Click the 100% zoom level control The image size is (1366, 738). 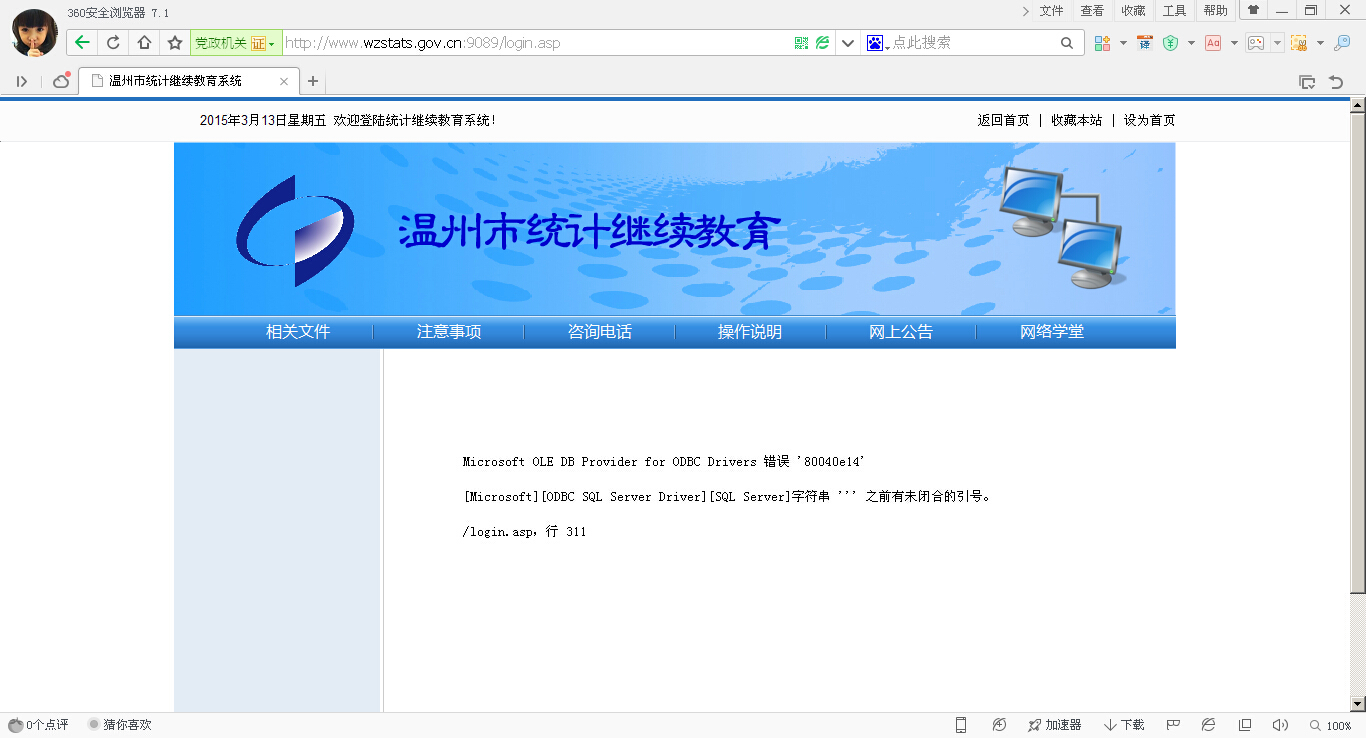pos(1331,726)
